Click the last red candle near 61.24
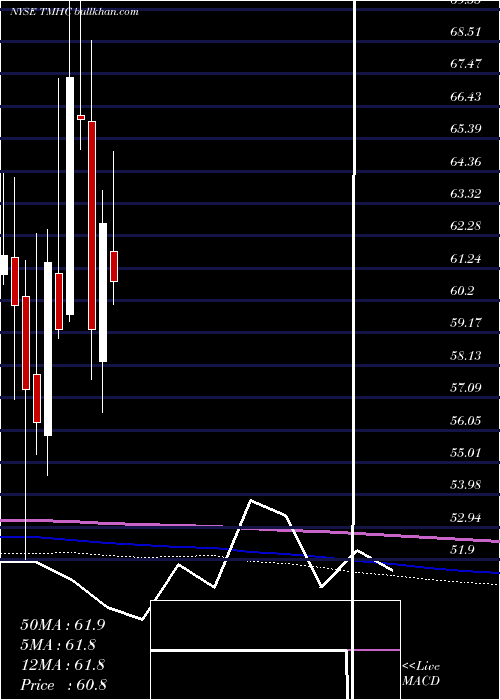 click(x=114, y=267)
